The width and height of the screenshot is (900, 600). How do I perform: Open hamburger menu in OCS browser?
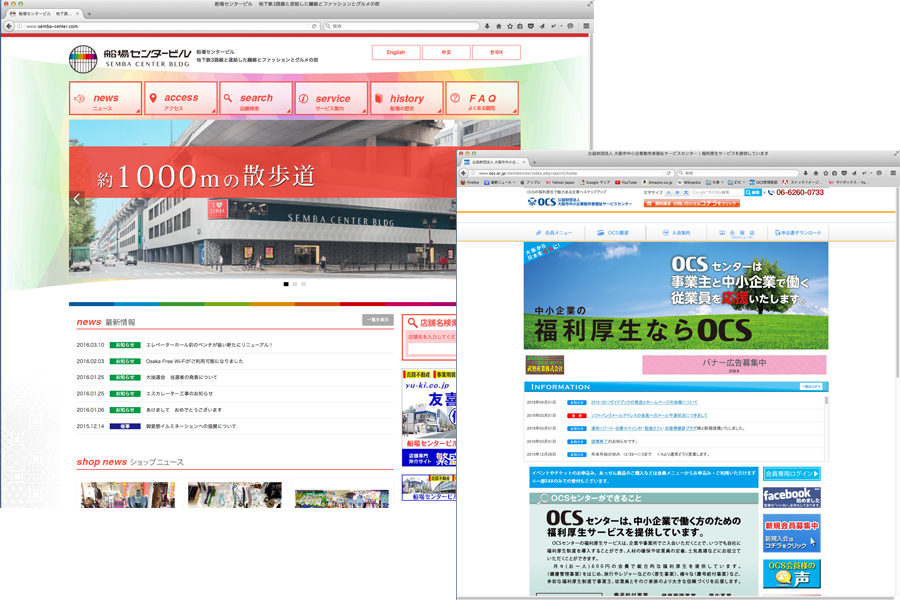pos(893,173)
